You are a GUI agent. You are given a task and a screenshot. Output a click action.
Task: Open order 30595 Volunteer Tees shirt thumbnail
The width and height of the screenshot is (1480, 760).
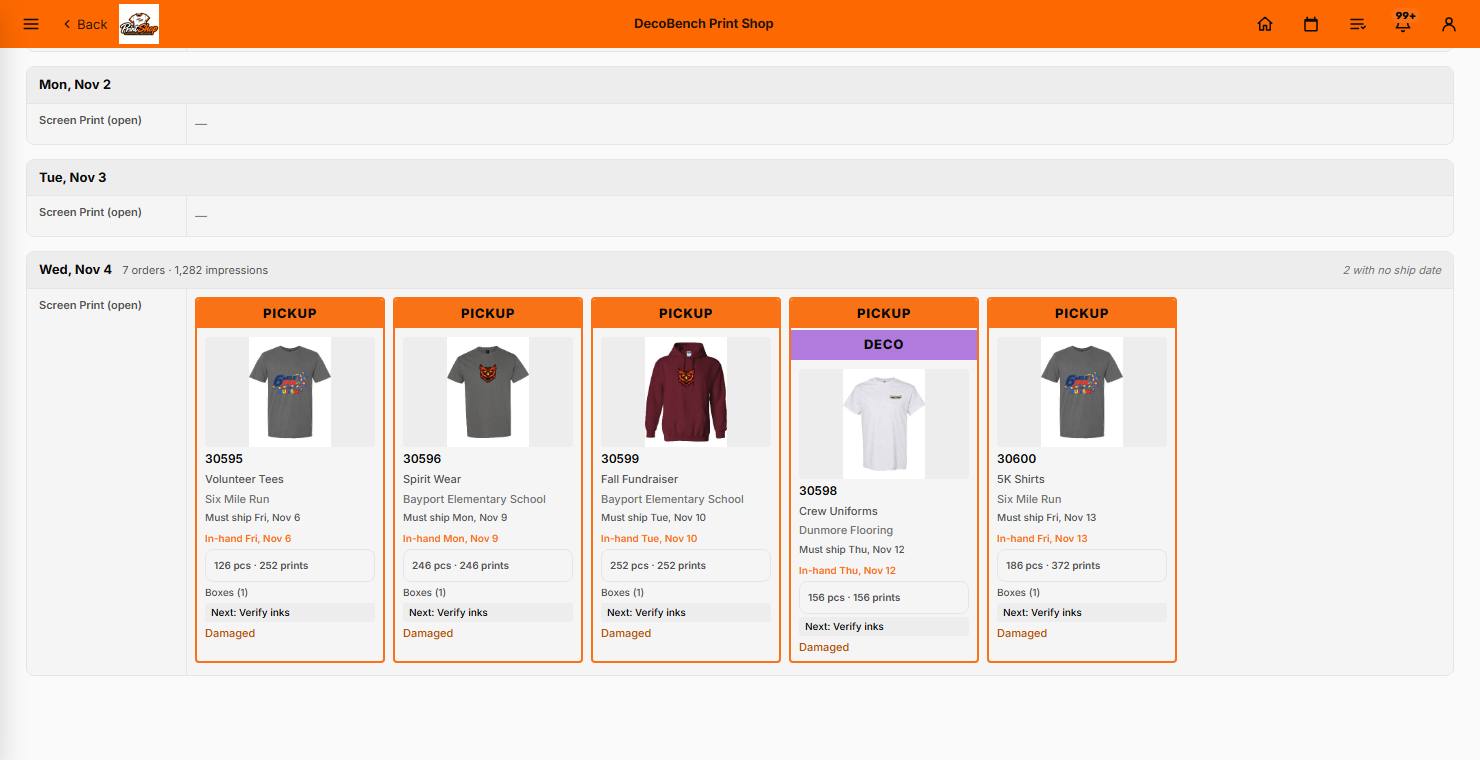click(290, 392)
